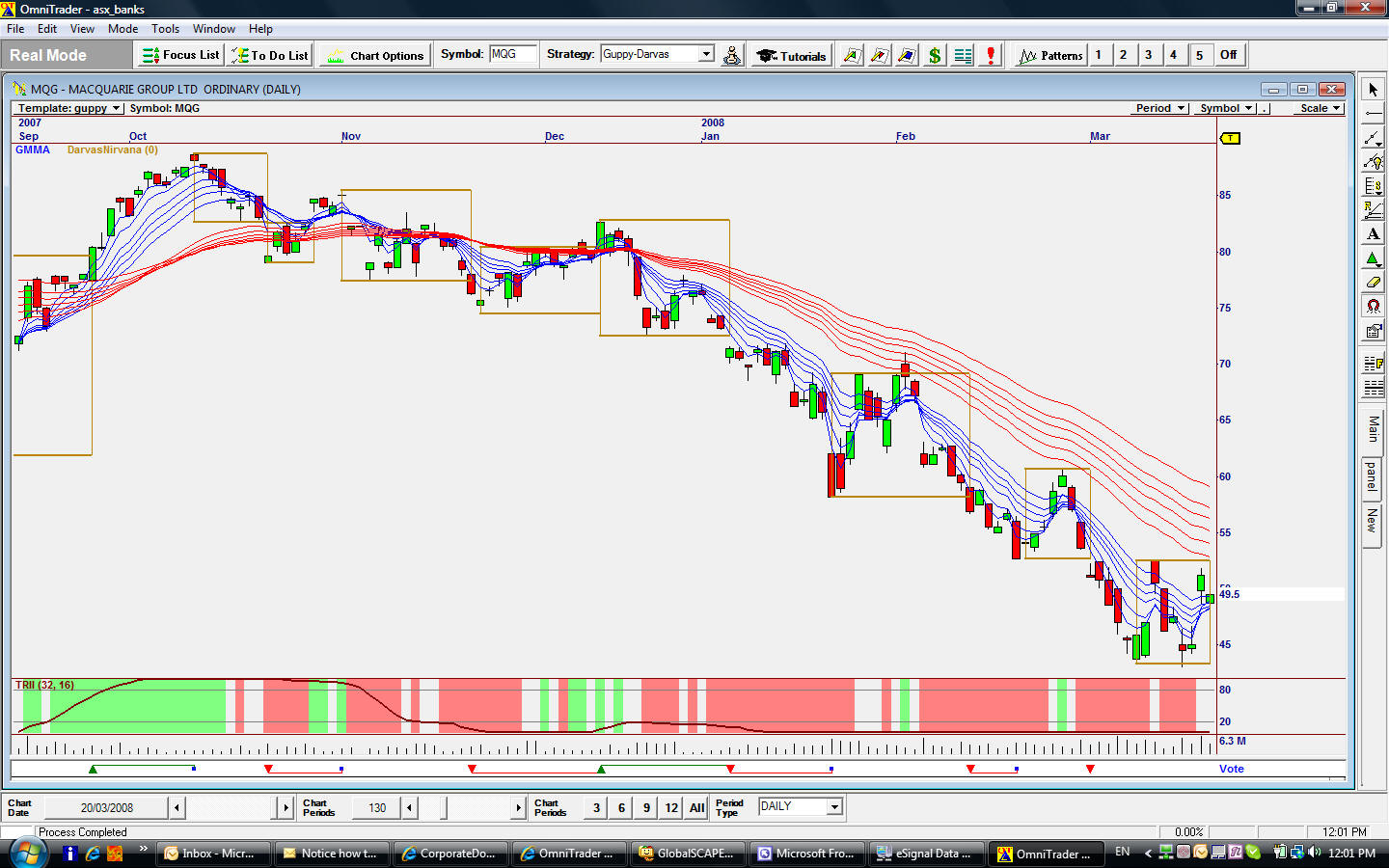The image size is (1389, 868).
Task: Open the Tools menu
Action: 165,29
